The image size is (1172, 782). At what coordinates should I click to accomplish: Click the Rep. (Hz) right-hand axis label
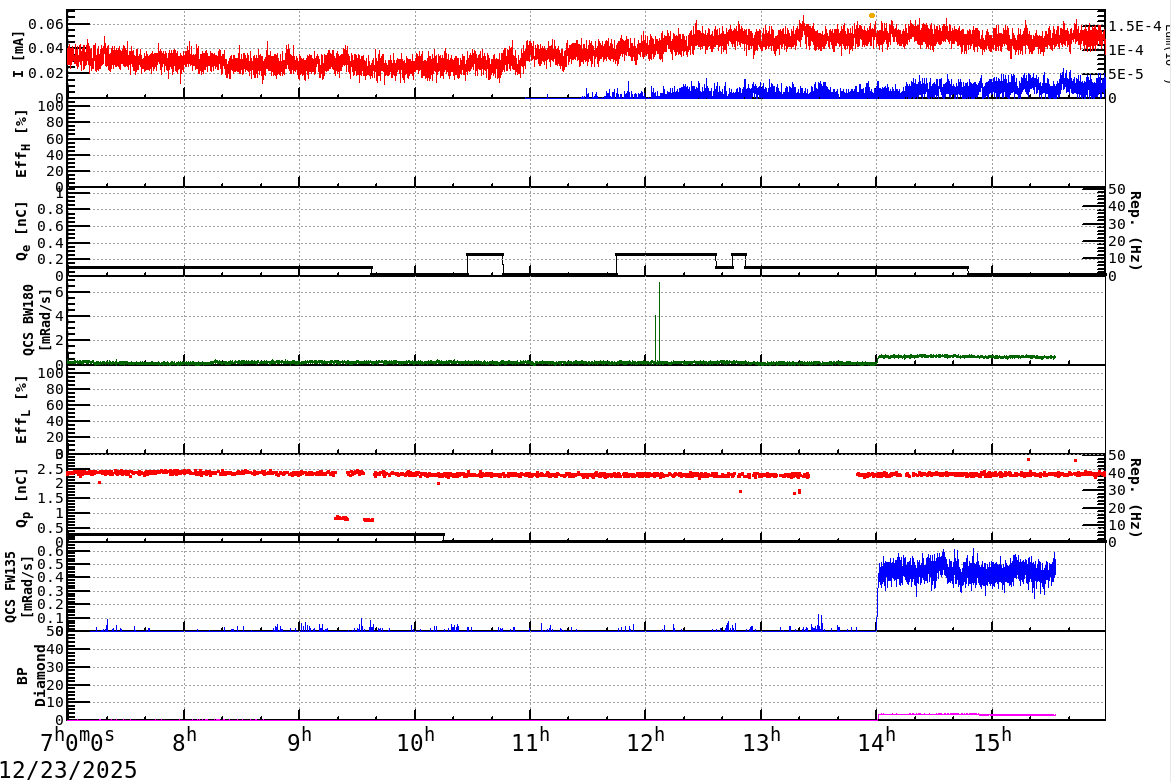(1137, 230)
